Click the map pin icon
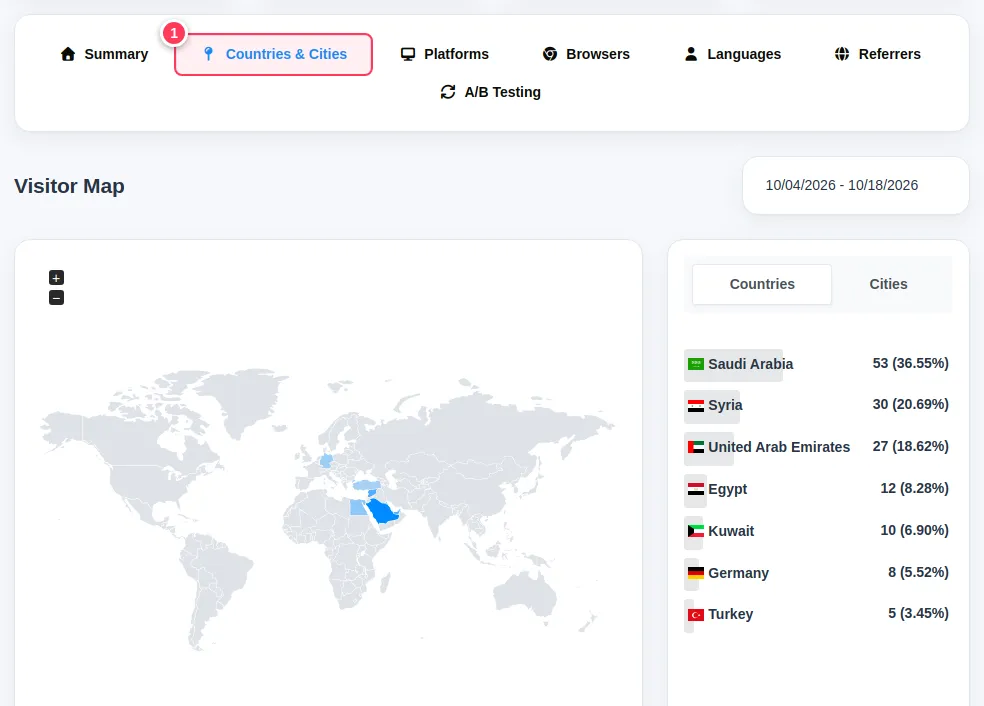Viewport: 984px width, 706px height. [x=209, y=54]
